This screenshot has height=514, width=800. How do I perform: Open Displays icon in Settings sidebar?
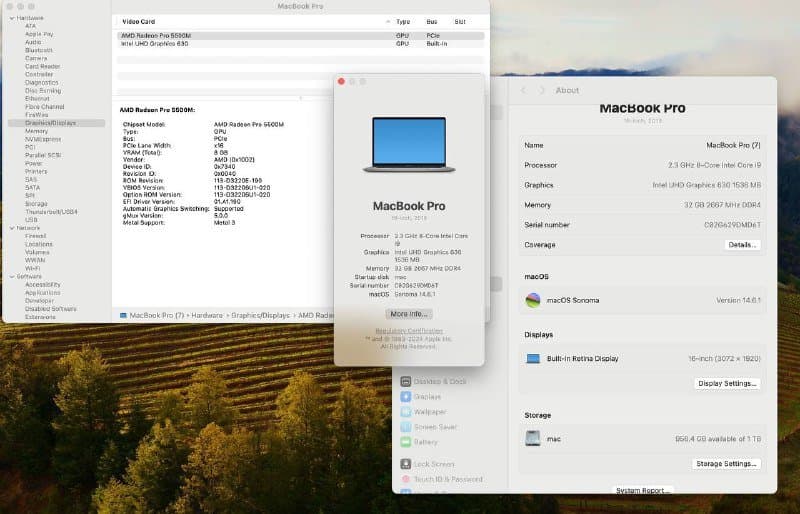pyautogui.click(x=406, y=397)
